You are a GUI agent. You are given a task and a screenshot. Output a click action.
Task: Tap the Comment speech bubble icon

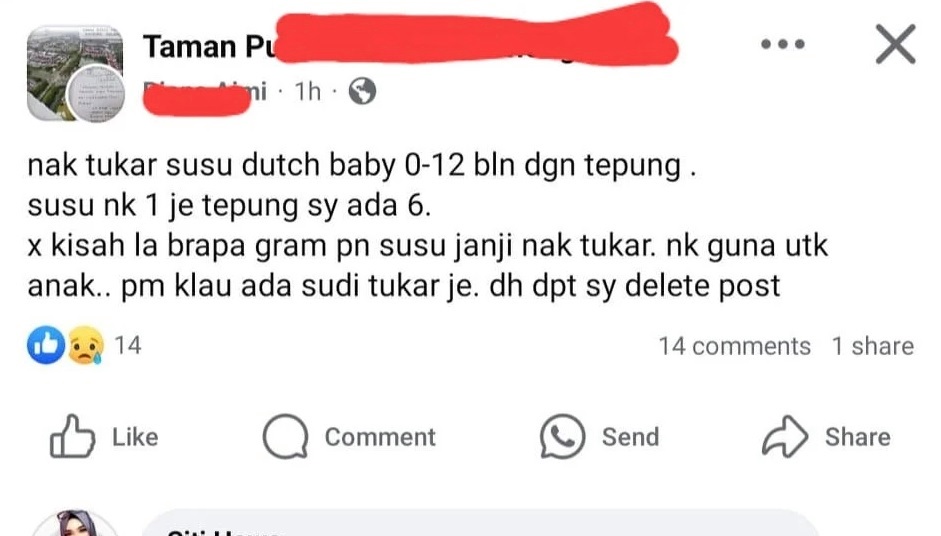click(x=286, y=436)
